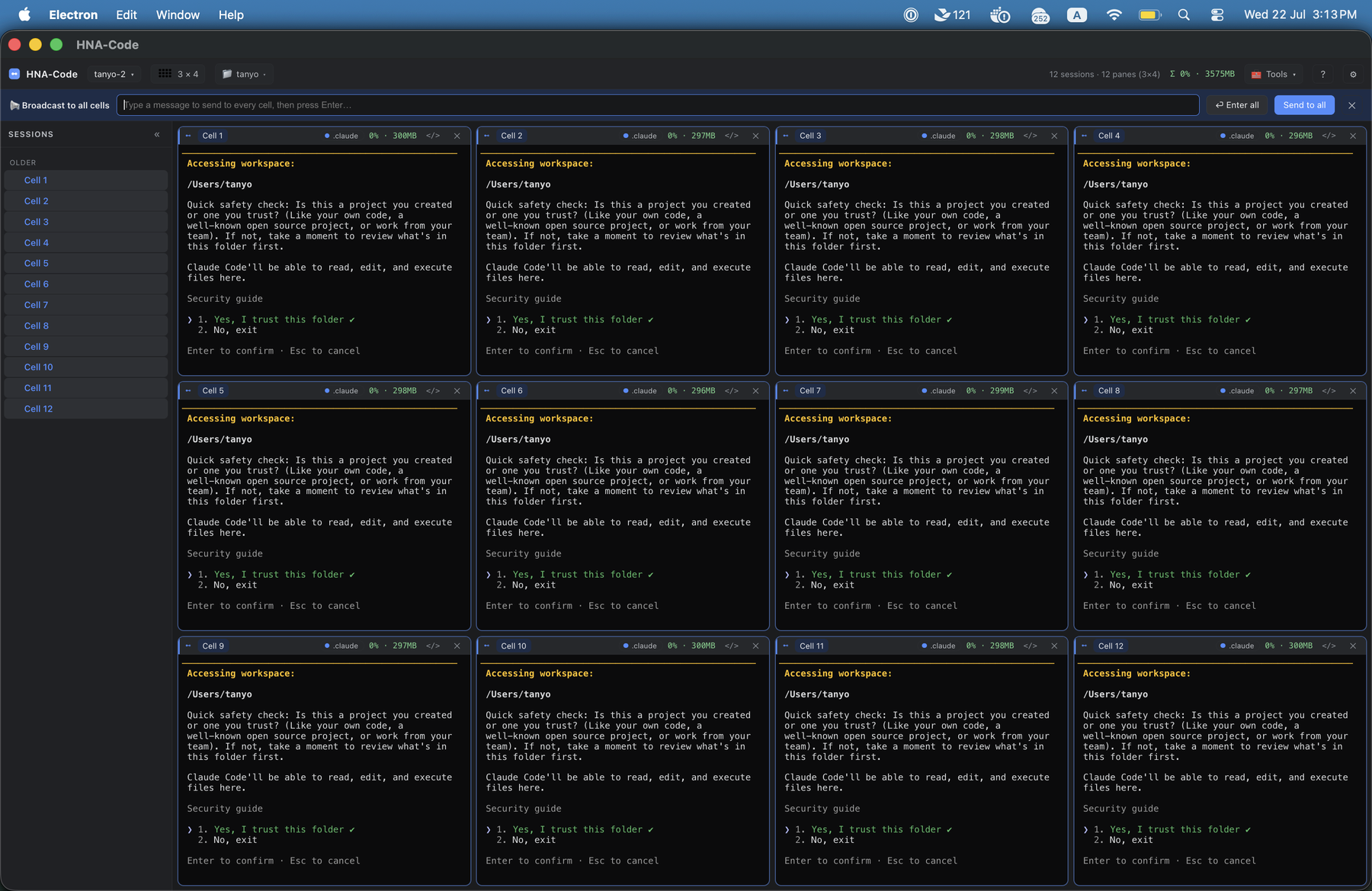The height and width of the screenshot is (891, 1372).
Task: Open 'Security guide' link in Cell 8
Action: pos(1120,554)
